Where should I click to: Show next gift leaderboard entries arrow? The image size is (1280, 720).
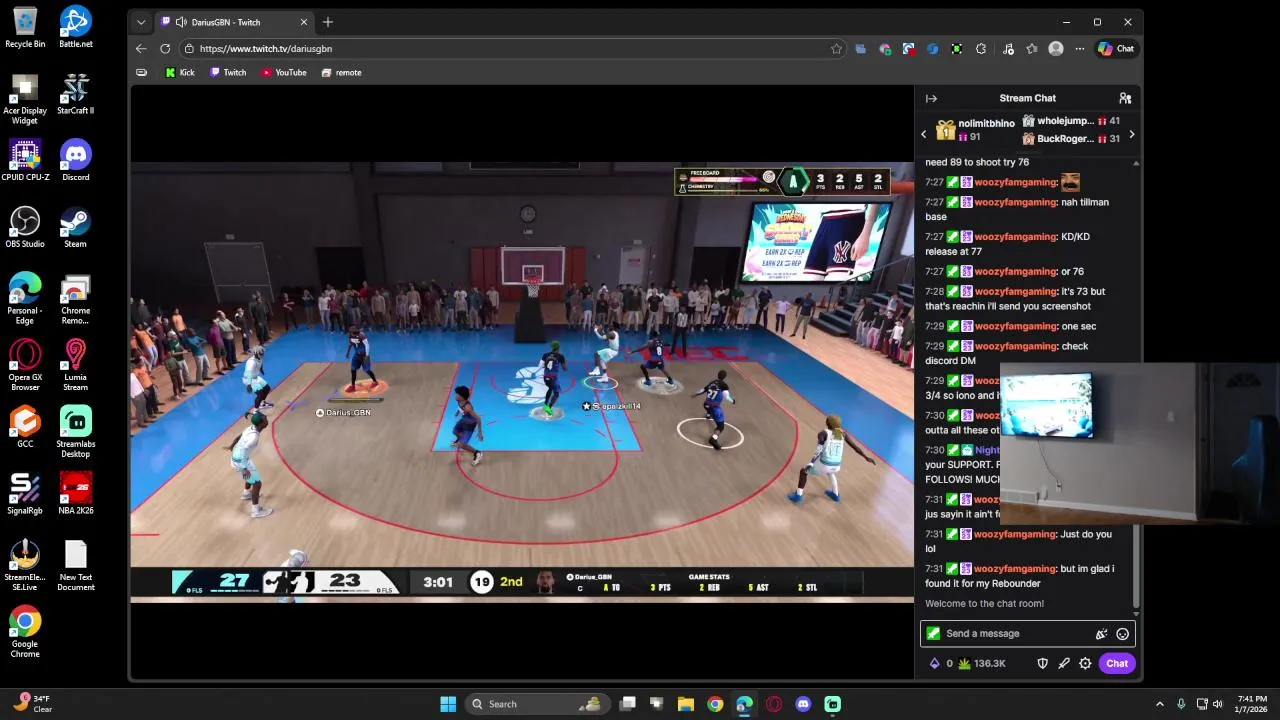coord(1131,134)
